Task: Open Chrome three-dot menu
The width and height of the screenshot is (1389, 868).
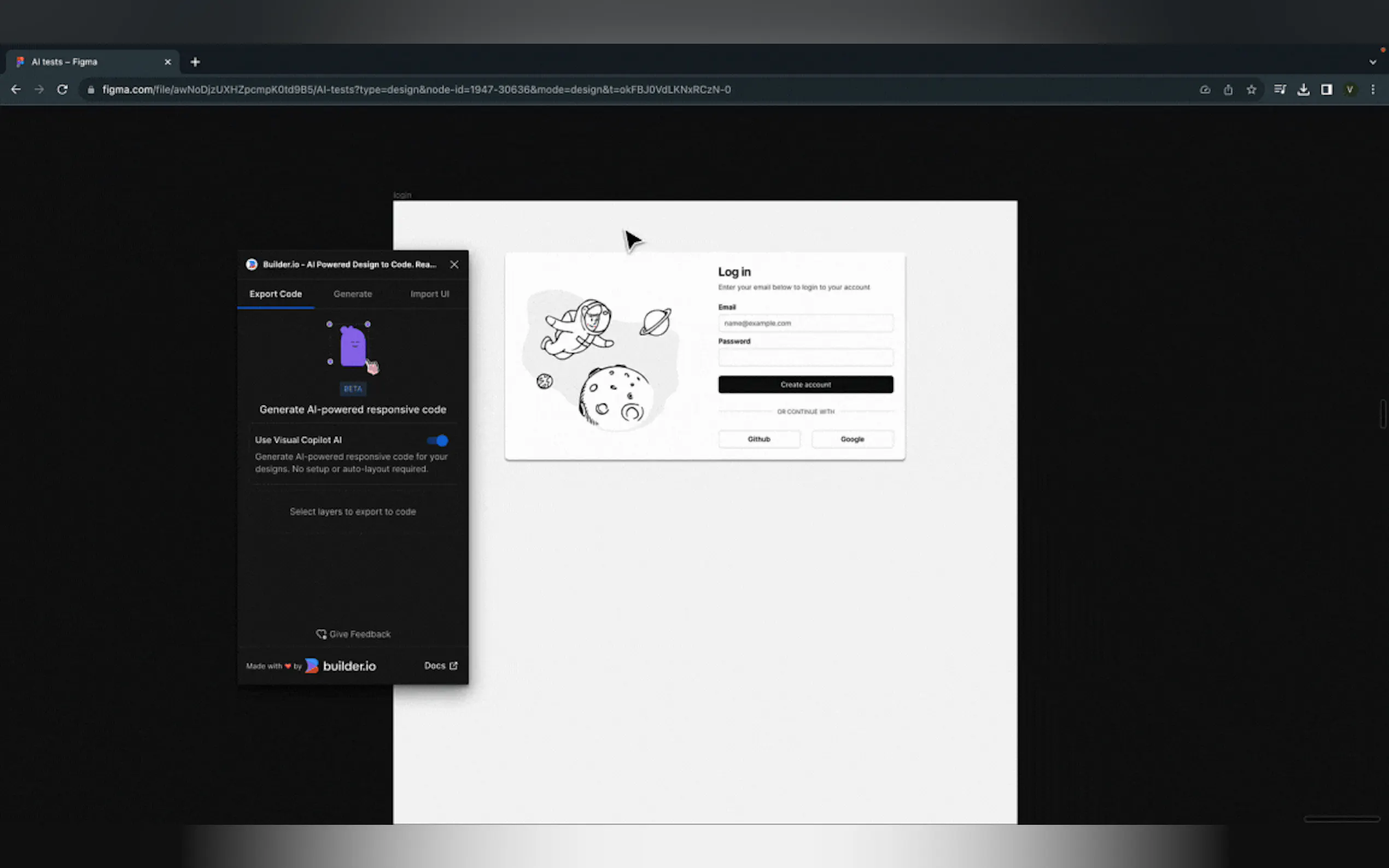Action: click(x=1373, y=90)
